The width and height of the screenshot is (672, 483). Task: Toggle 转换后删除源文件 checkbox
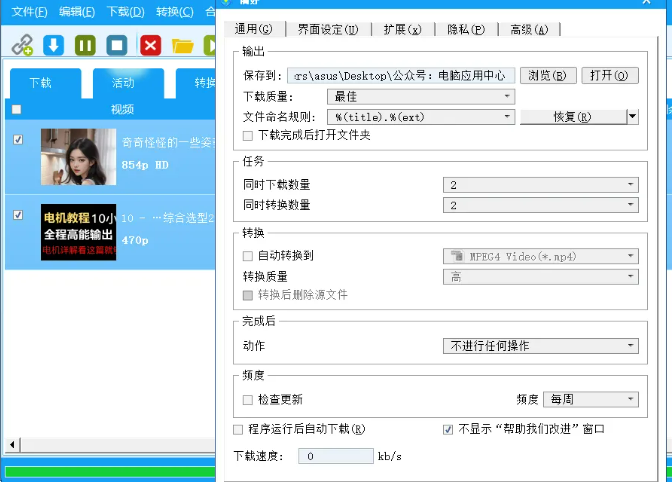point(248,295)
